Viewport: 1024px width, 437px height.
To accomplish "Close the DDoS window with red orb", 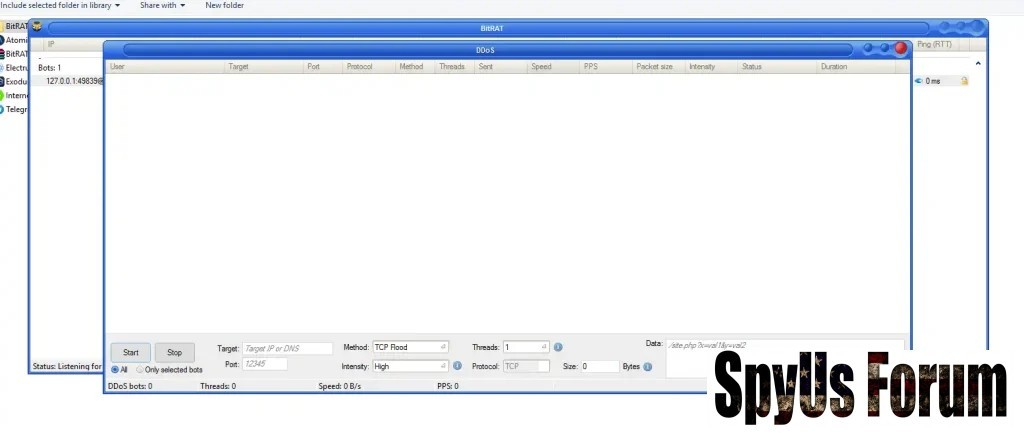I will coord(900,47).
